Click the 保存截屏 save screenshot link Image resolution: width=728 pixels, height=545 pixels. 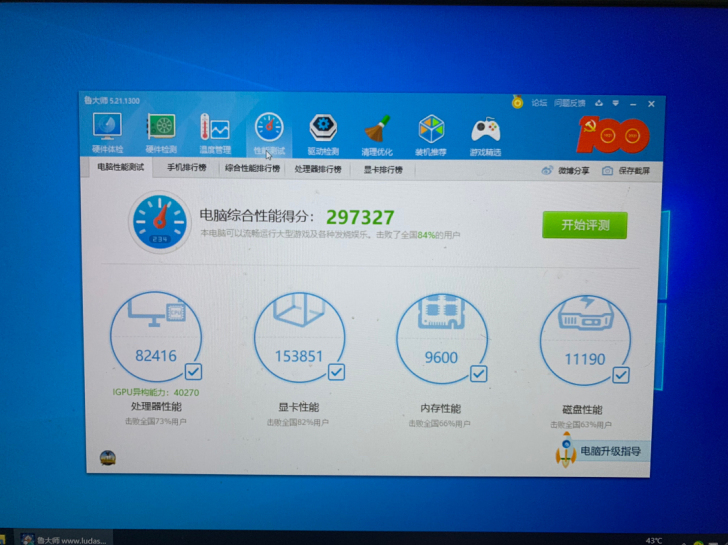pos(634,171)
